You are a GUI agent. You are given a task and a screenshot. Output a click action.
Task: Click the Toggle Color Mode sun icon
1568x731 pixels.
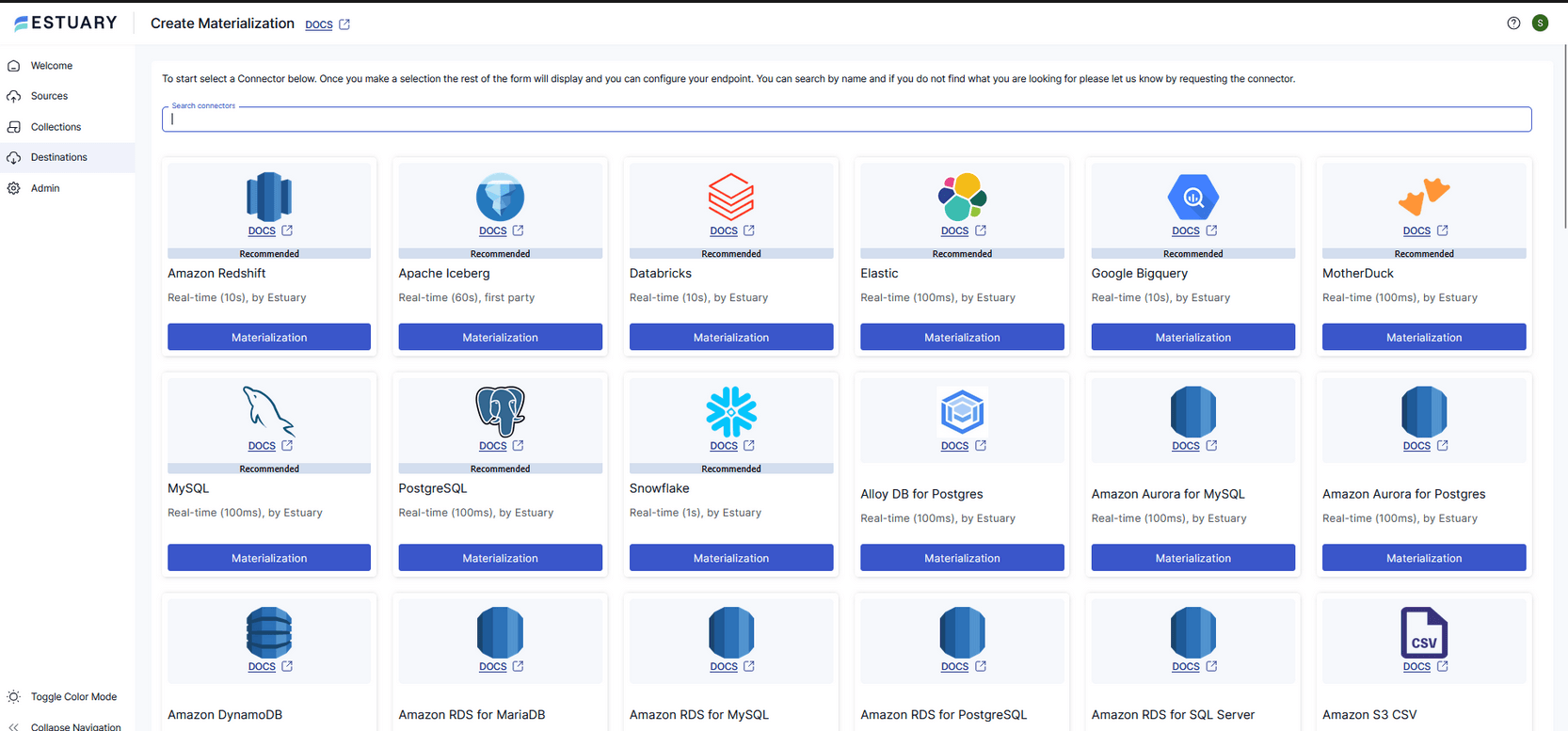coord(13,697)
